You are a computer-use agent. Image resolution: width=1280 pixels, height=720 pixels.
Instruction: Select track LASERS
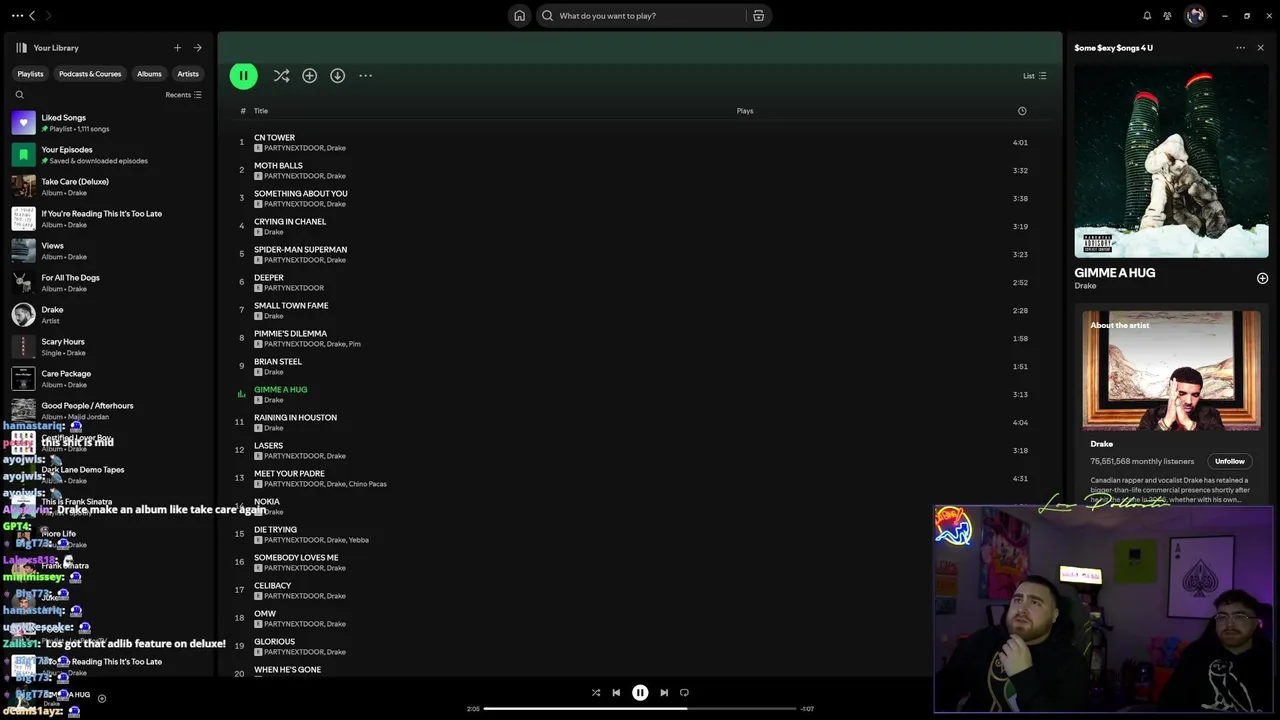(640, 450)
